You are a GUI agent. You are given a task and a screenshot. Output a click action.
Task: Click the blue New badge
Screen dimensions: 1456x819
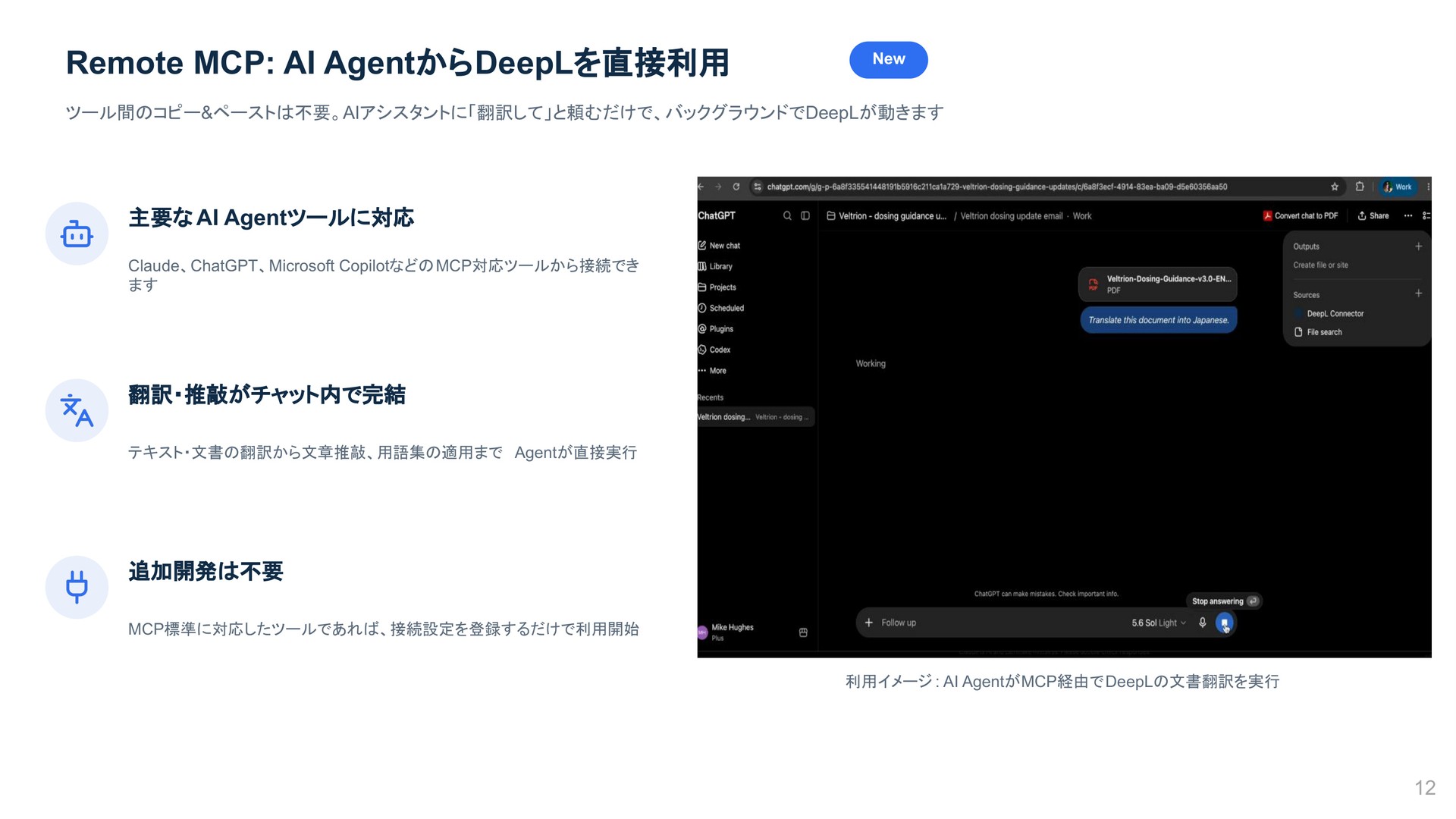click(x=888, y=59)
